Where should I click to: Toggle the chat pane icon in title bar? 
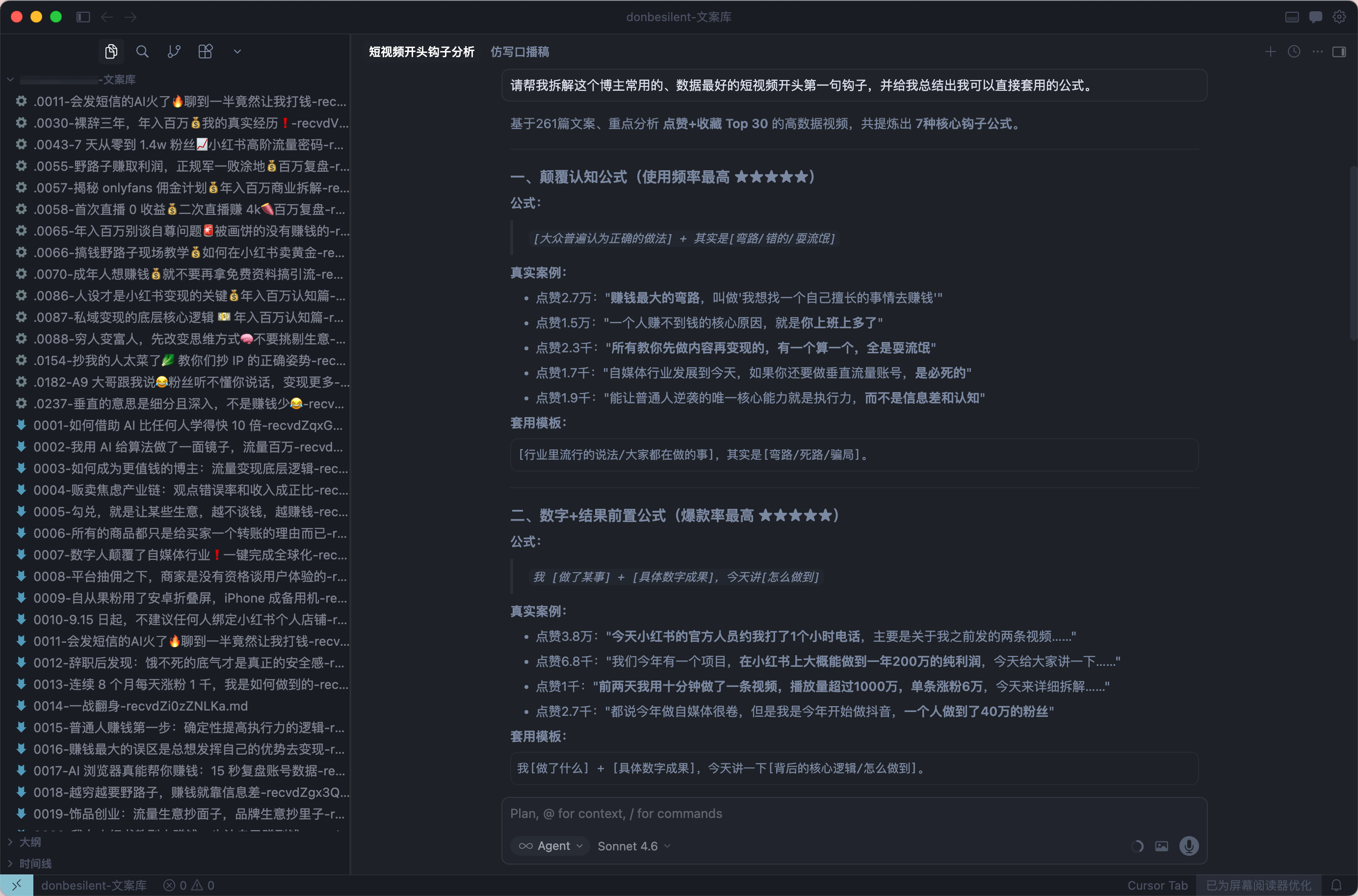coord(1316,17)
